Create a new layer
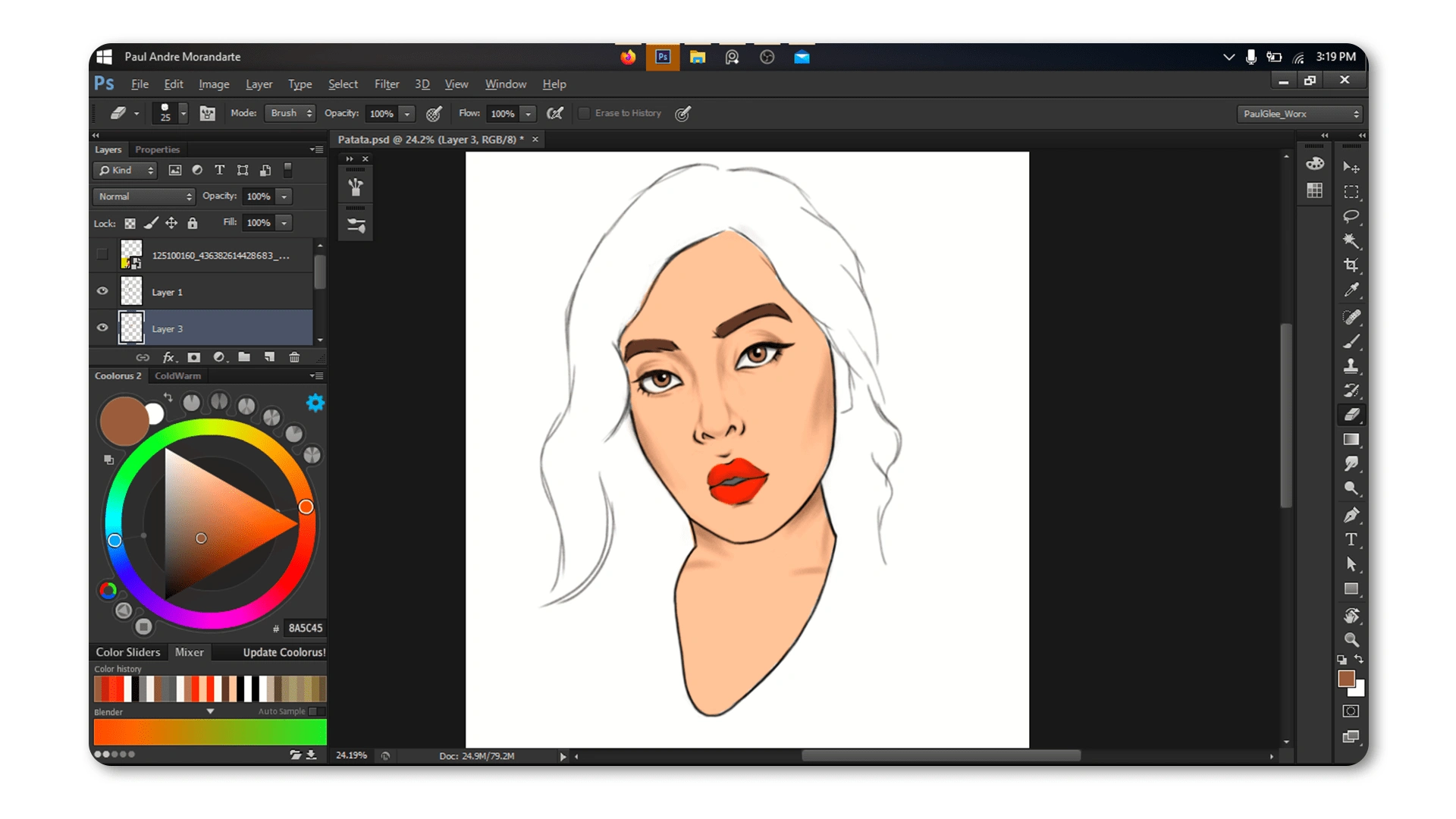This screenshot has height=819, width=1456. point(269,357)
